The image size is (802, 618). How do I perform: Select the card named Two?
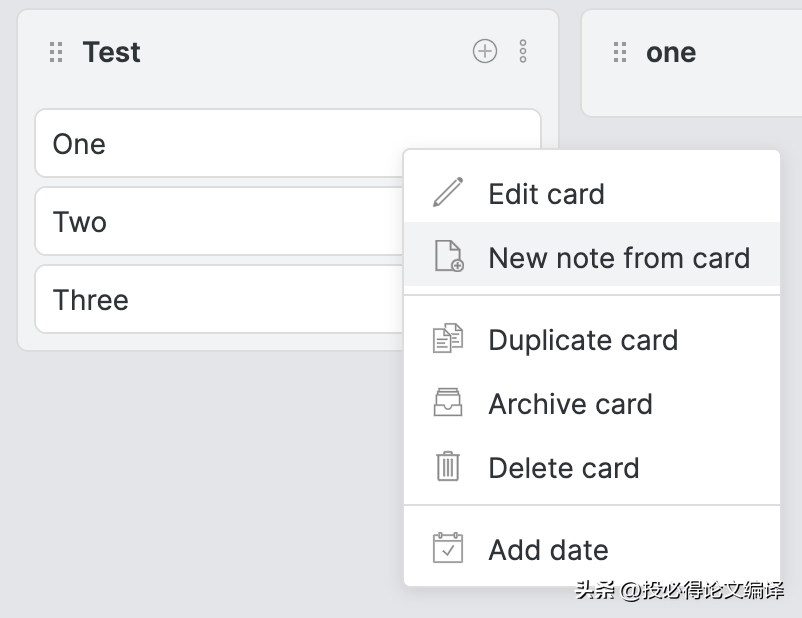click(219, 221)
